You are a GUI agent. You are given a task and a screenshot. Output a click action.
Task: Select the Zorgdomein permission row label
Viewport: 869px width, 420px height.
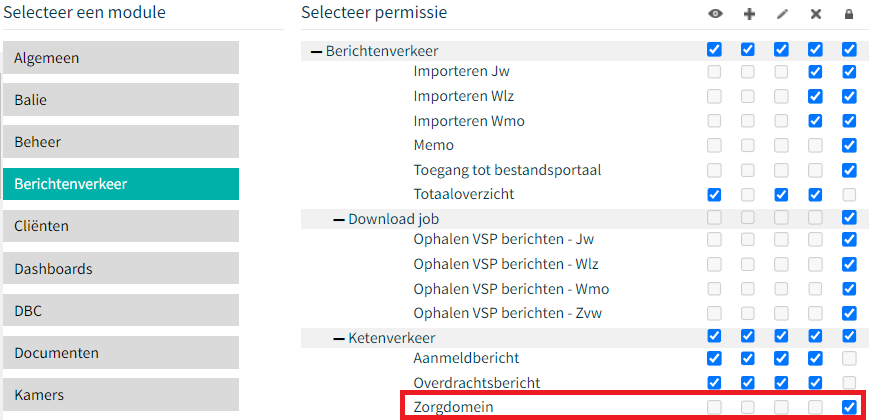[x=453, y=407]
